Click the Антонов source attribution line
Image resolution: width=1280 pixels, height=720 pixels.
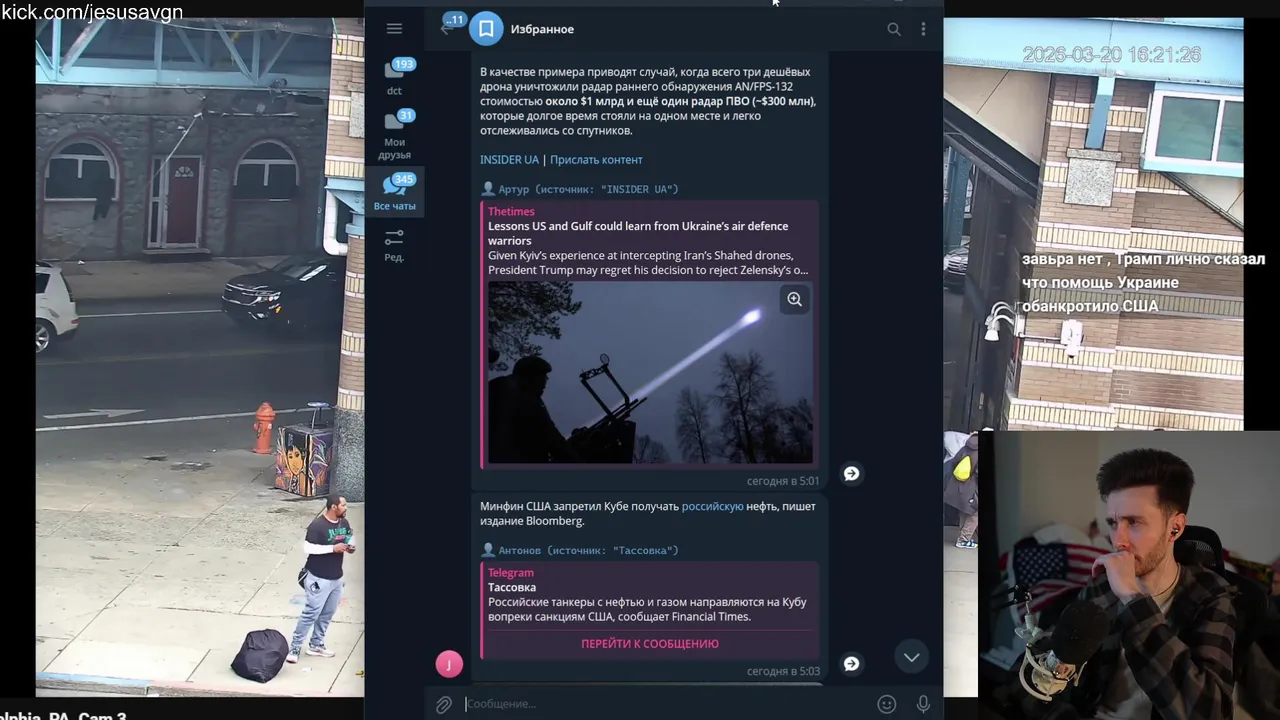tap(580, 550)
